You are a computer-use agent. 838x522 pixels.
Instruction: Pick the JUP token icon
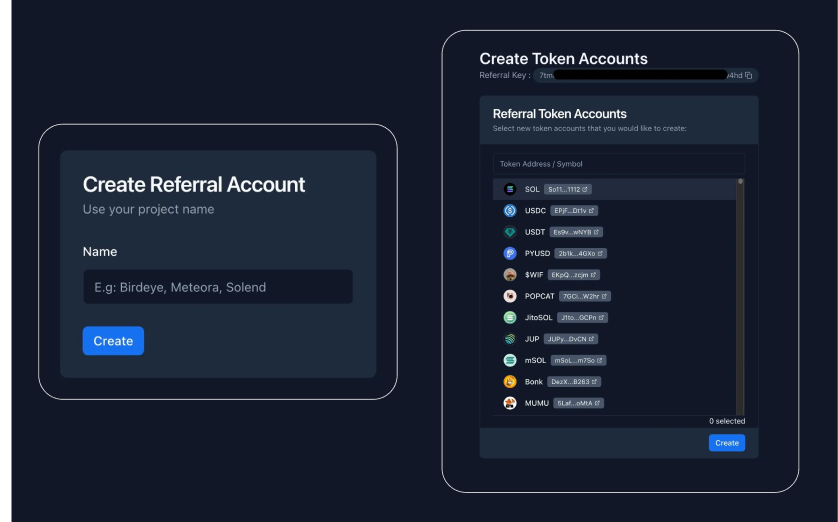(x=509, y=339)
